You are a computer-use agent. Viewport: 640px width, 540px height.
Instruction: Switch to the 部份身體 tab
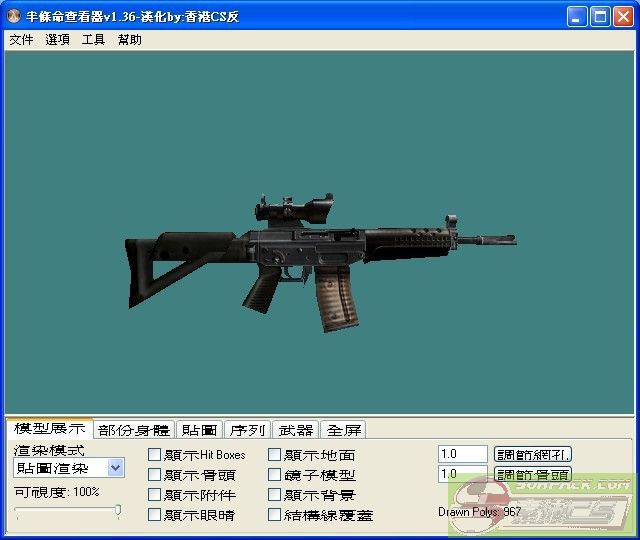click(x=134, y=430)
